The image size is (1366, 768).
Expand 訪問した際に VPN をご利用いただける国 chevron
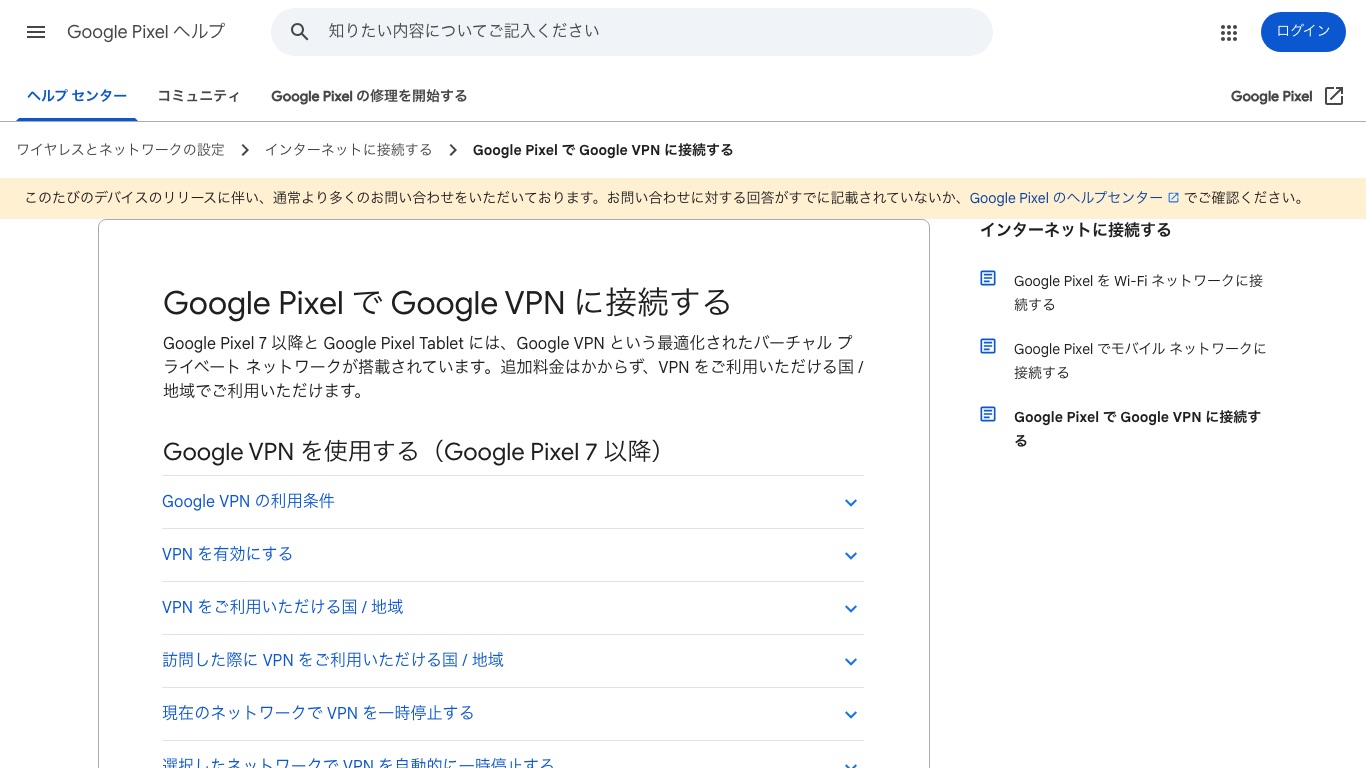[x=851, y=661]
